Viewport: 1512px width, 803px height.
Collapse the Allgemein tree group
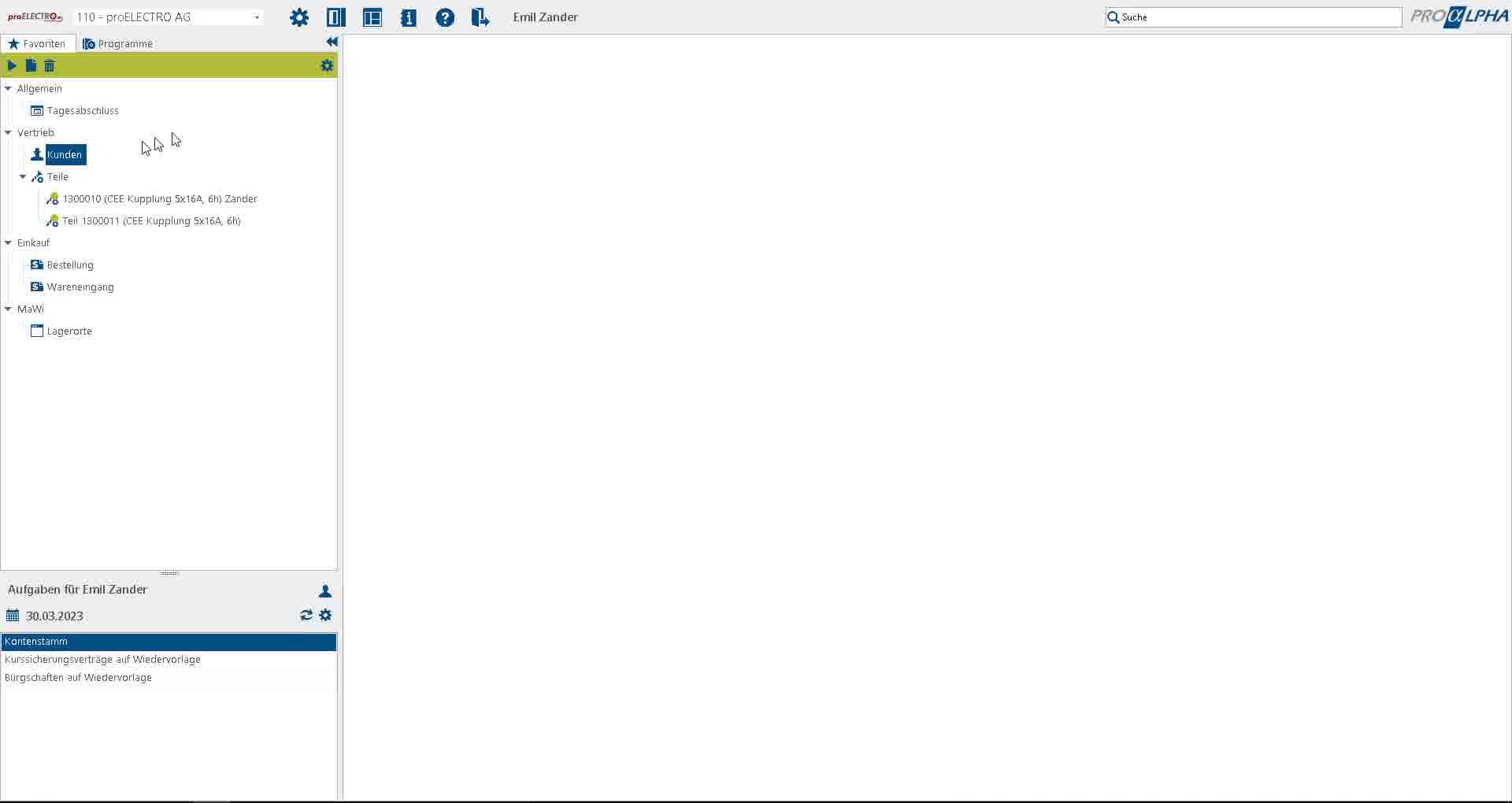pyautogui.click(x=8, y=88)
